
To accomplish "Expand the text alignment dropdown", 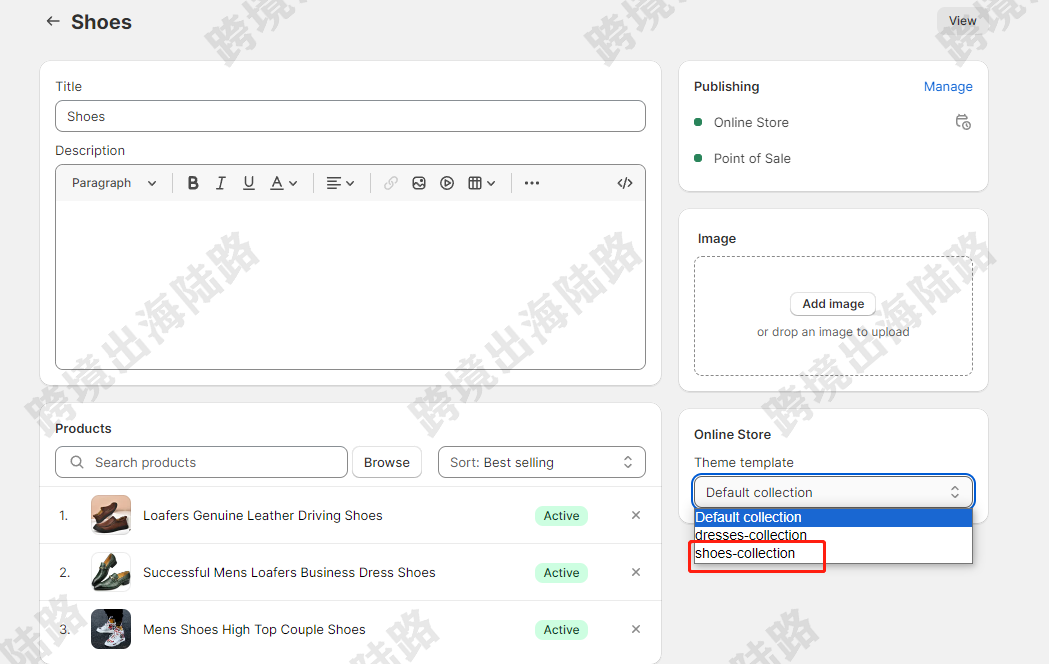I will [340, 183].
